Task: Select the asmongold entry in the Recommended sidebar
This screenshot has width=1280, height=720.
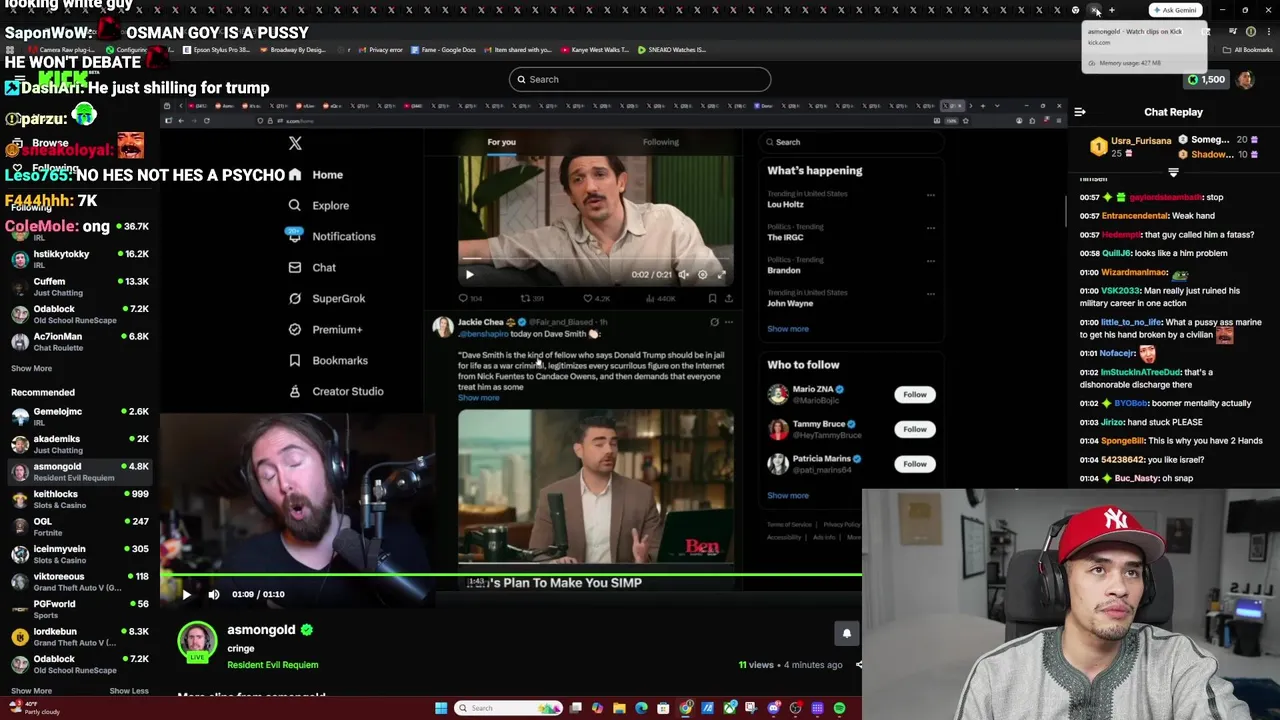Action: tap(80, 472)
